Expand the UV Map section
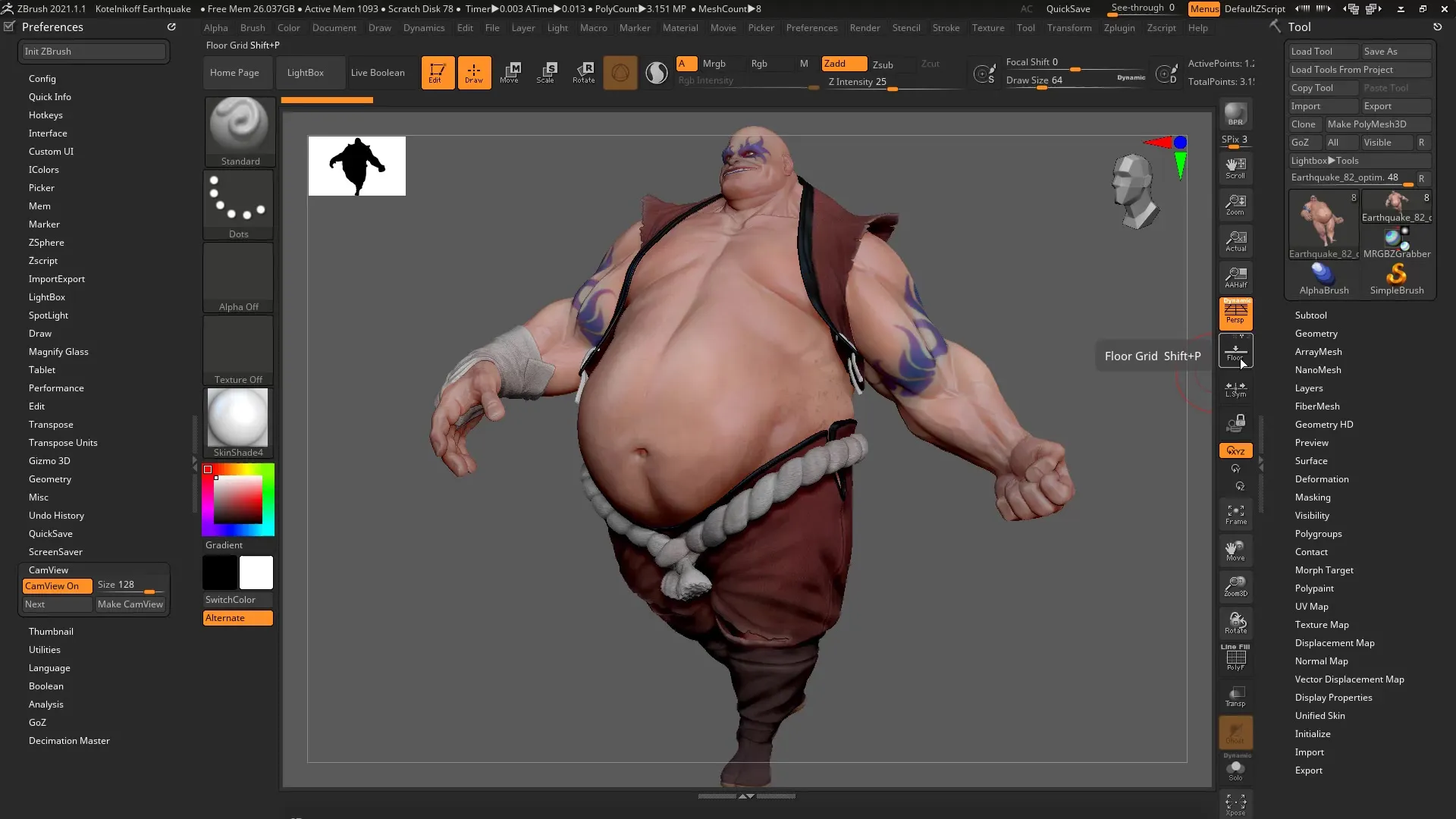The height and width of the screenshot is (819, 1456). [x=1311, y=607]
